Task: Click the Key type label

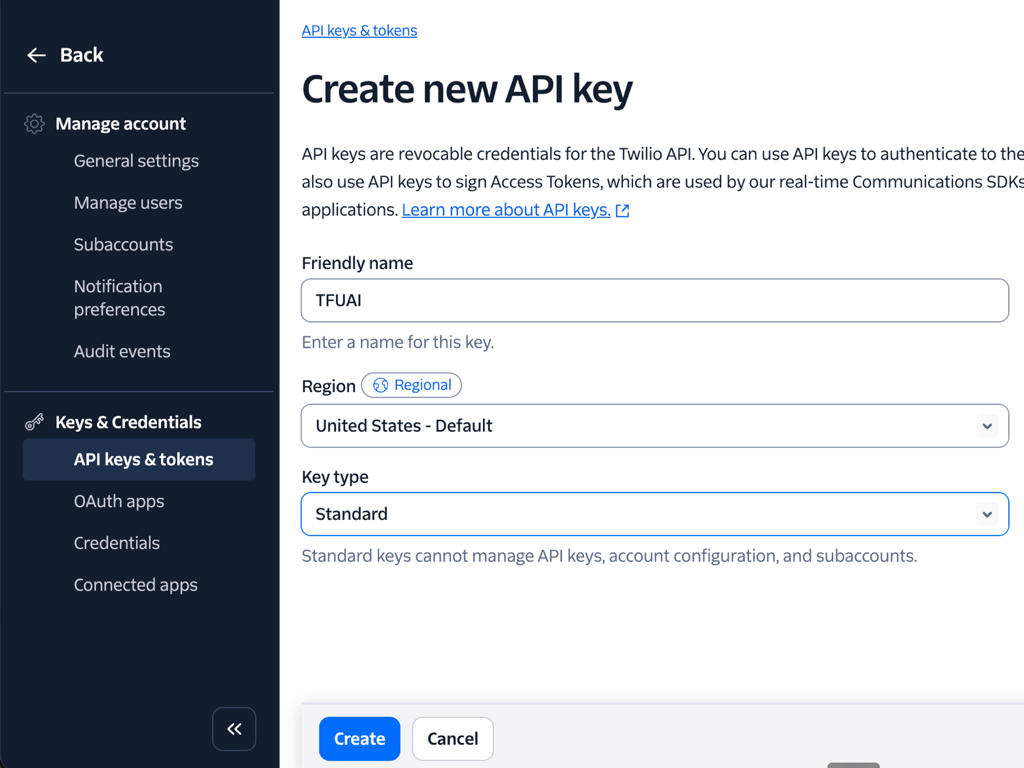Action: 335,477
